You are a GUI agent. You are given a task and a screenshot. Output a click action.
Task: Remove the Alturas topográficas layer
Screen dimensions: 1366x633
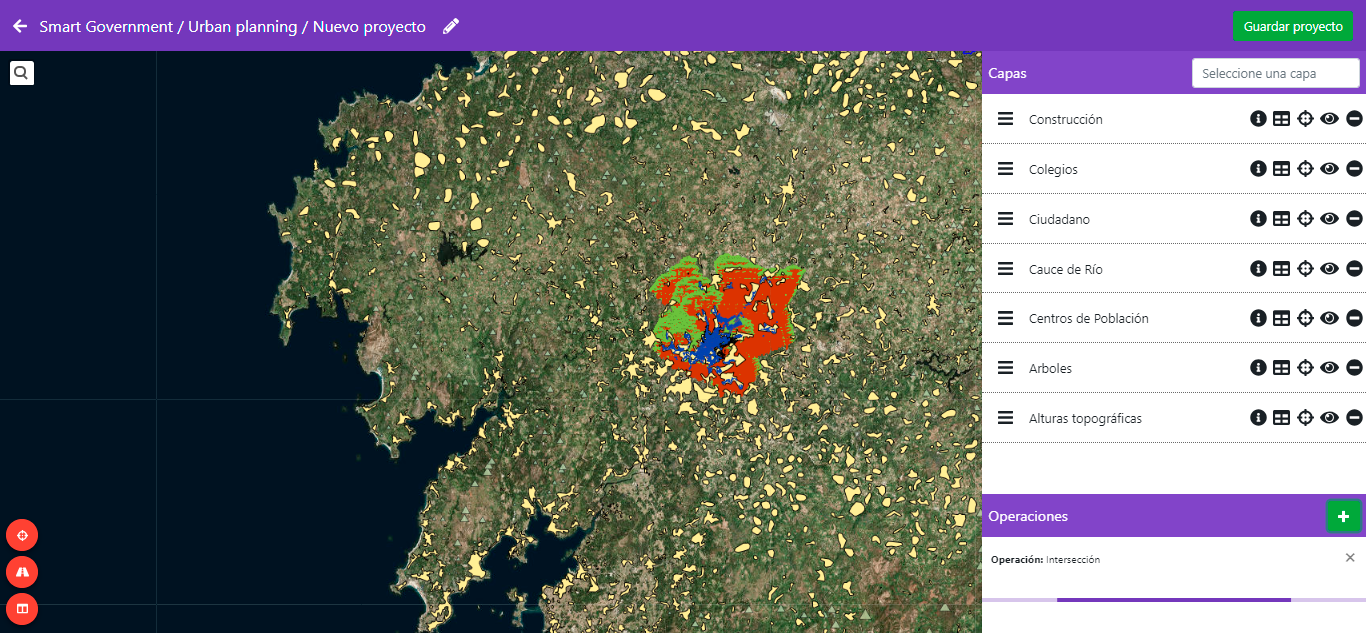pyautogui.click(x=1354, y=418)
